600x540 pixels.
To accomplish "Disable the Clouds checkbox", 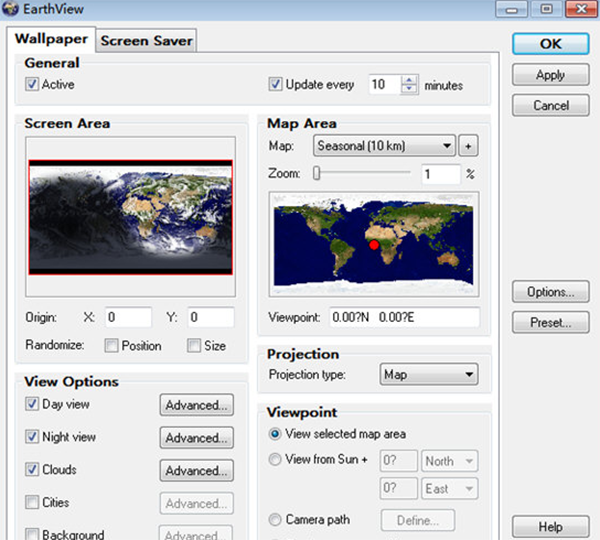I will [33, 470].
